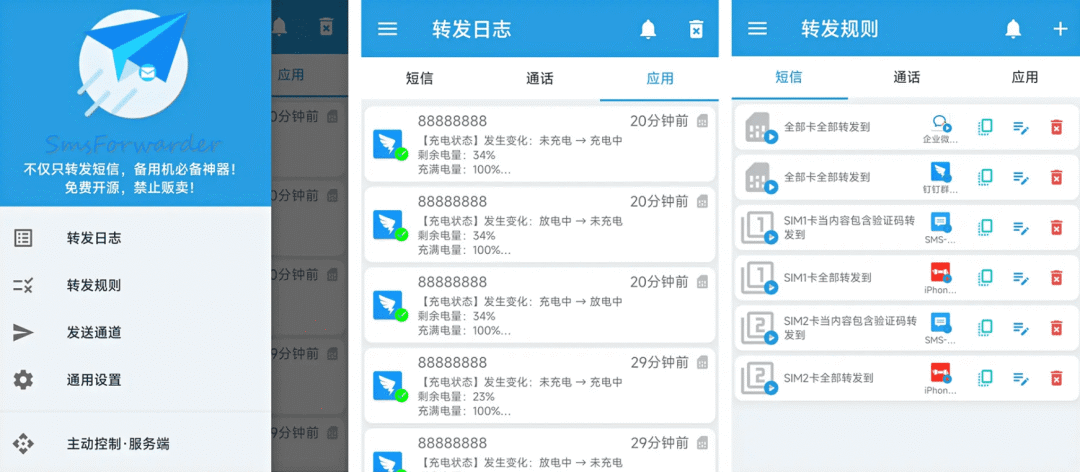This screenshot has height=472, width=1080.
Task: Clone the 全部卡 rule sending to 钉钉群
Action: (986, 177)
